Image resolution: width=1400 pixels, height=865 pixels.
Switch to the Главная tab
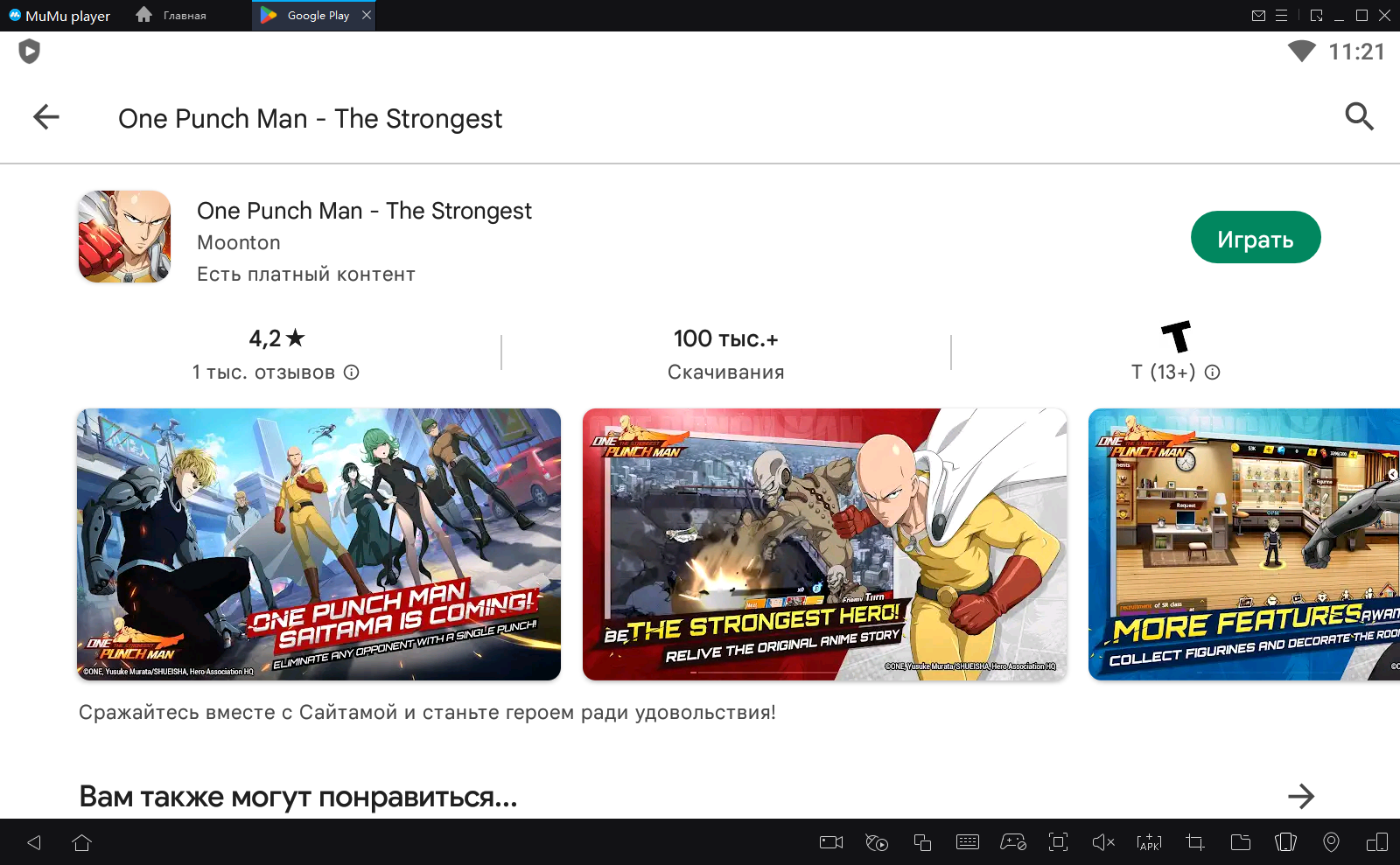pyautogui.click(x=173, y=16)
